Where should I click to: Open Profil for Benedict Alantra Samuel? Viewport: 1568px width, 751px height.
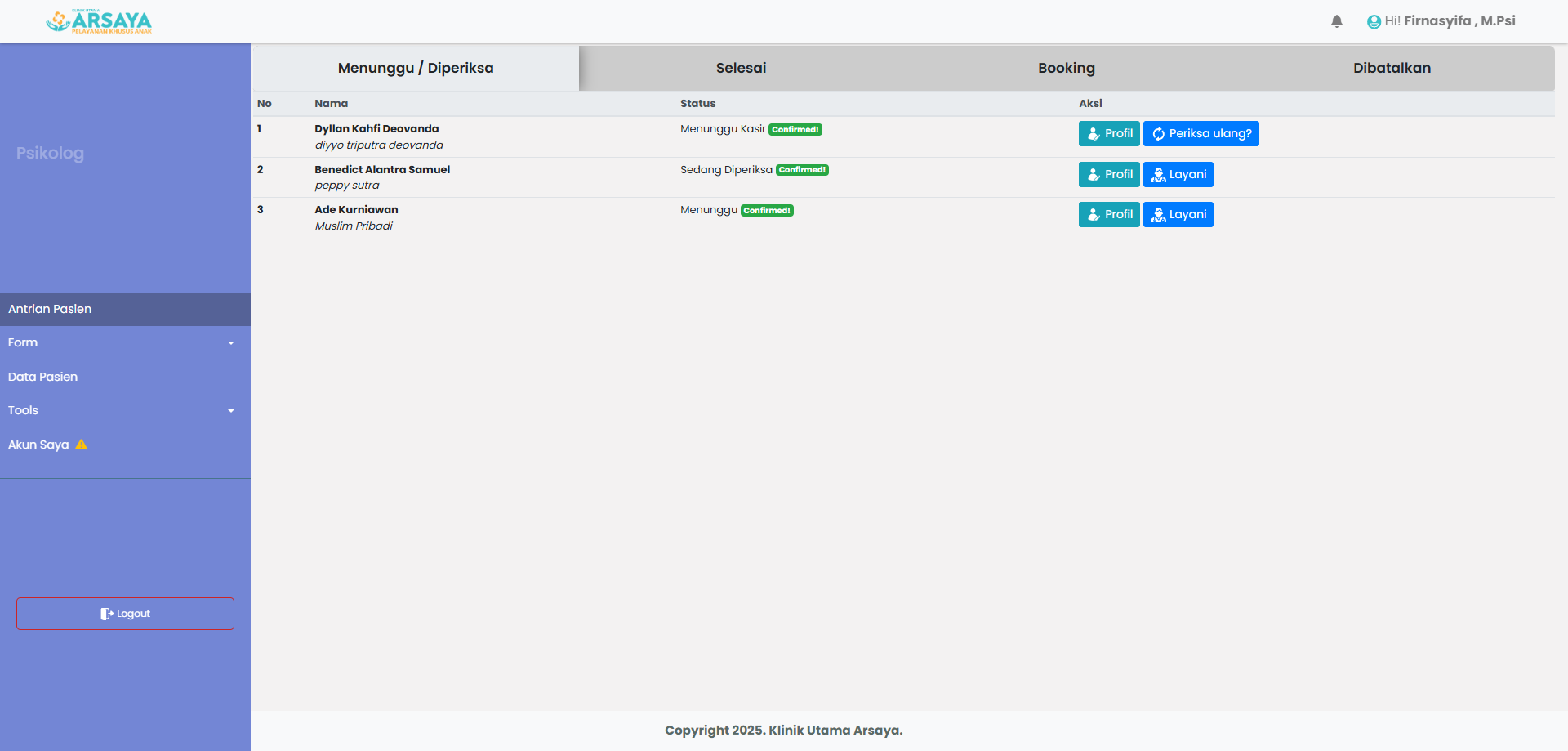tap(1108, 174)
